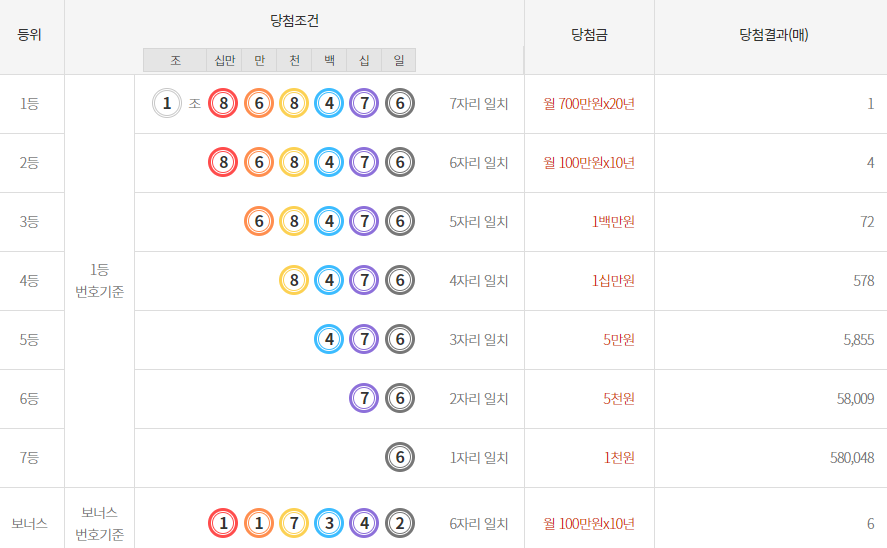Click the result count 58,009
Image resolution: width=887 pixels, height=548 pixels.
pyautogui.click(x=855, y=399)
